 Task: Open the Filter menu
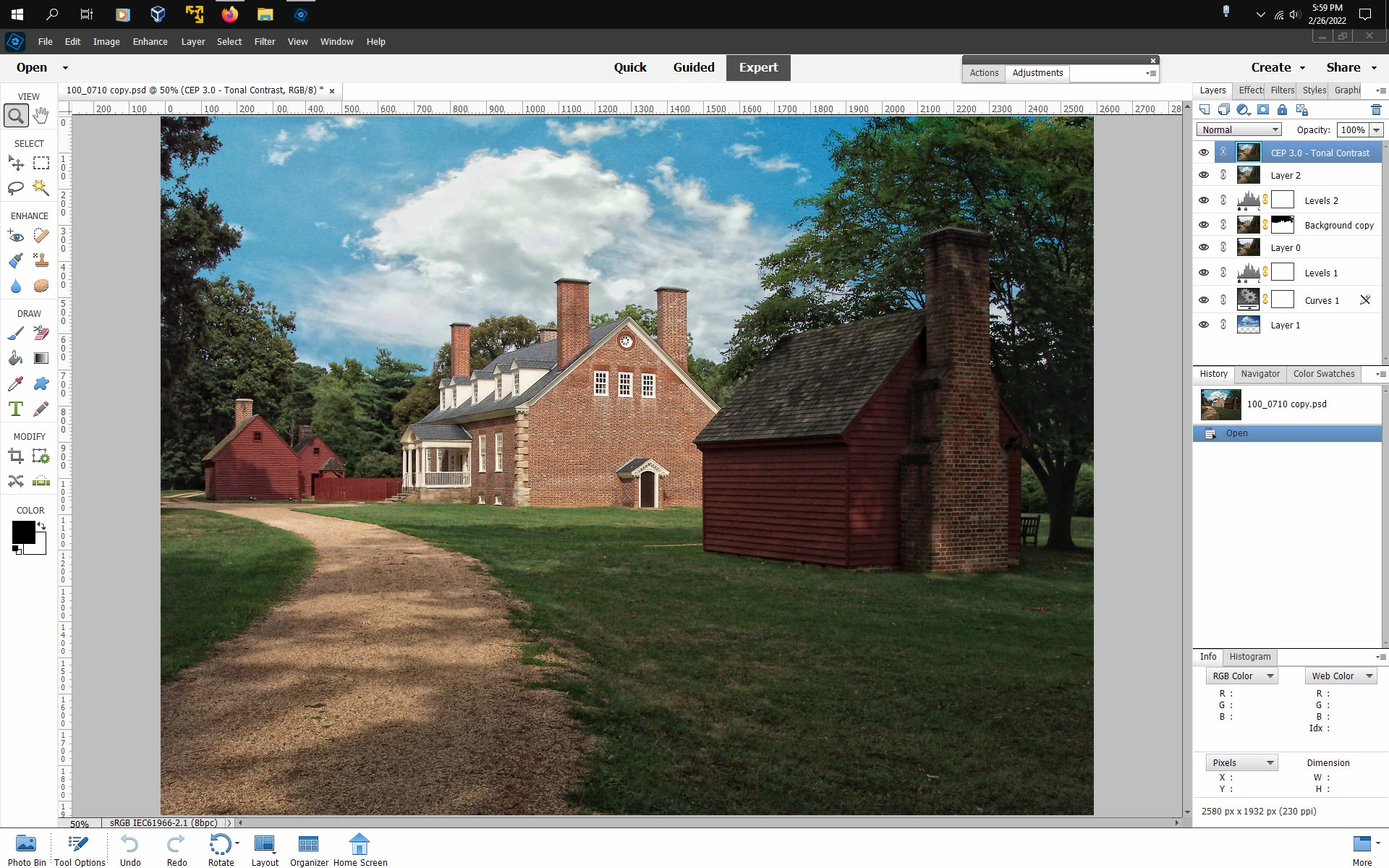coord(264,41)
